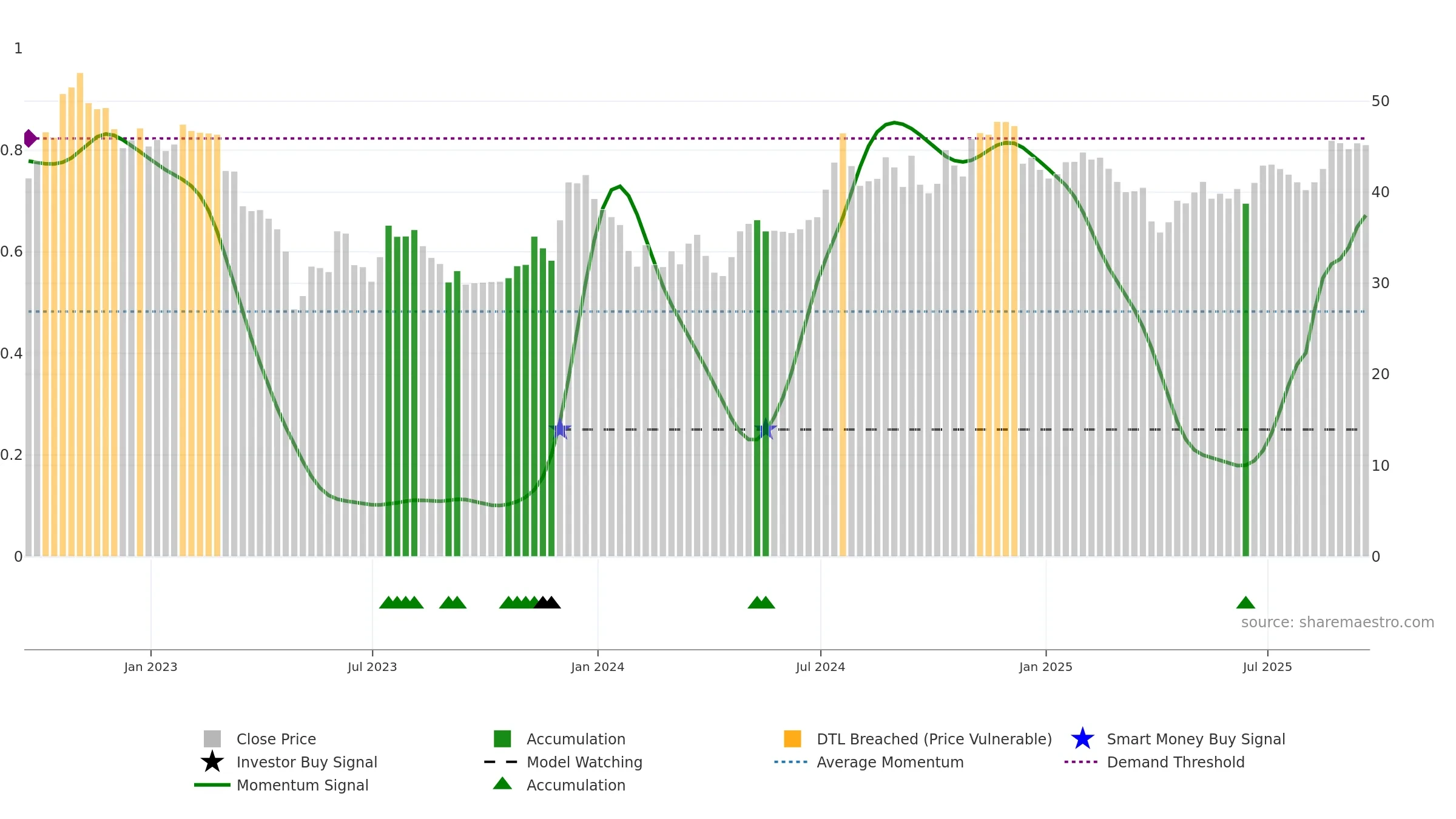Click the green Accumulation triangle legend icon

pyautogui.click(x=502, y=783)
